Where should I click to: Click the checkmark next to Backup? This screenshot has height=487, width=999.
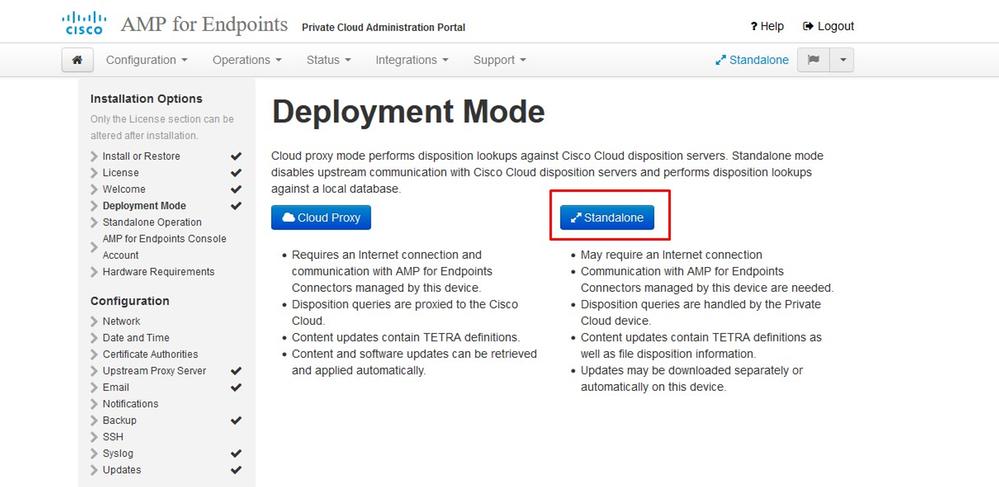(236, 421)
